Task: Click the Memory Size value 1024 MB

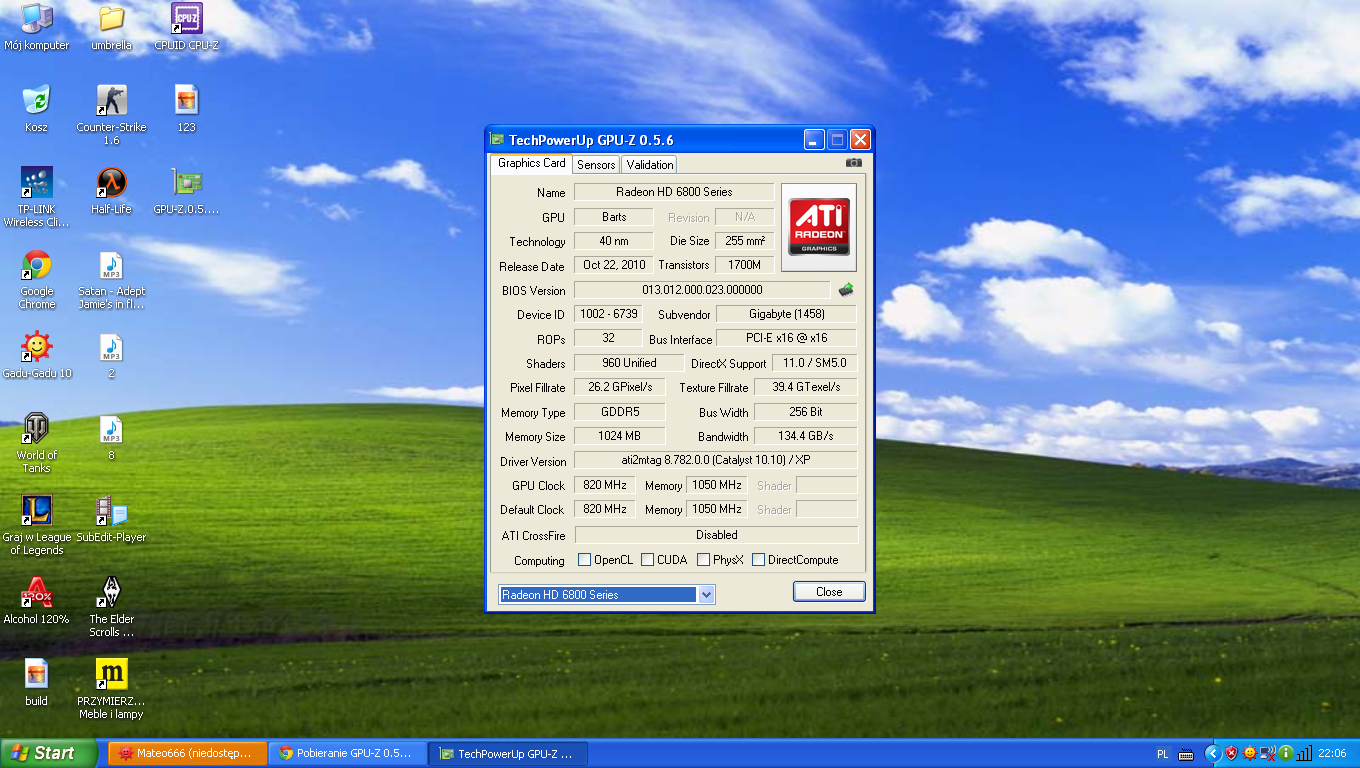Action: tap(620, 436)
